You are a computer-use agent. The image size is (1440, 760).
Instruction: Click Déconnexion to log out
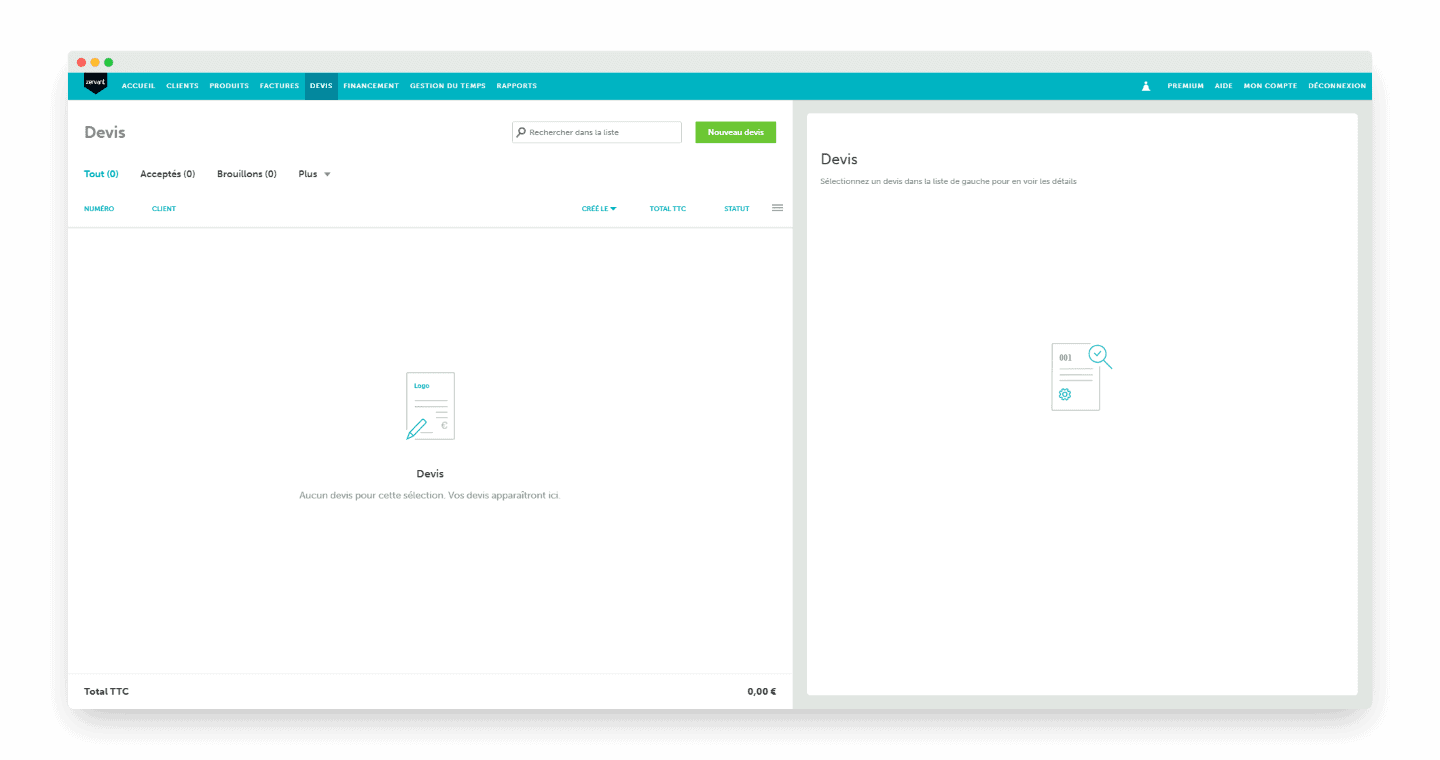click(1337, 86)
